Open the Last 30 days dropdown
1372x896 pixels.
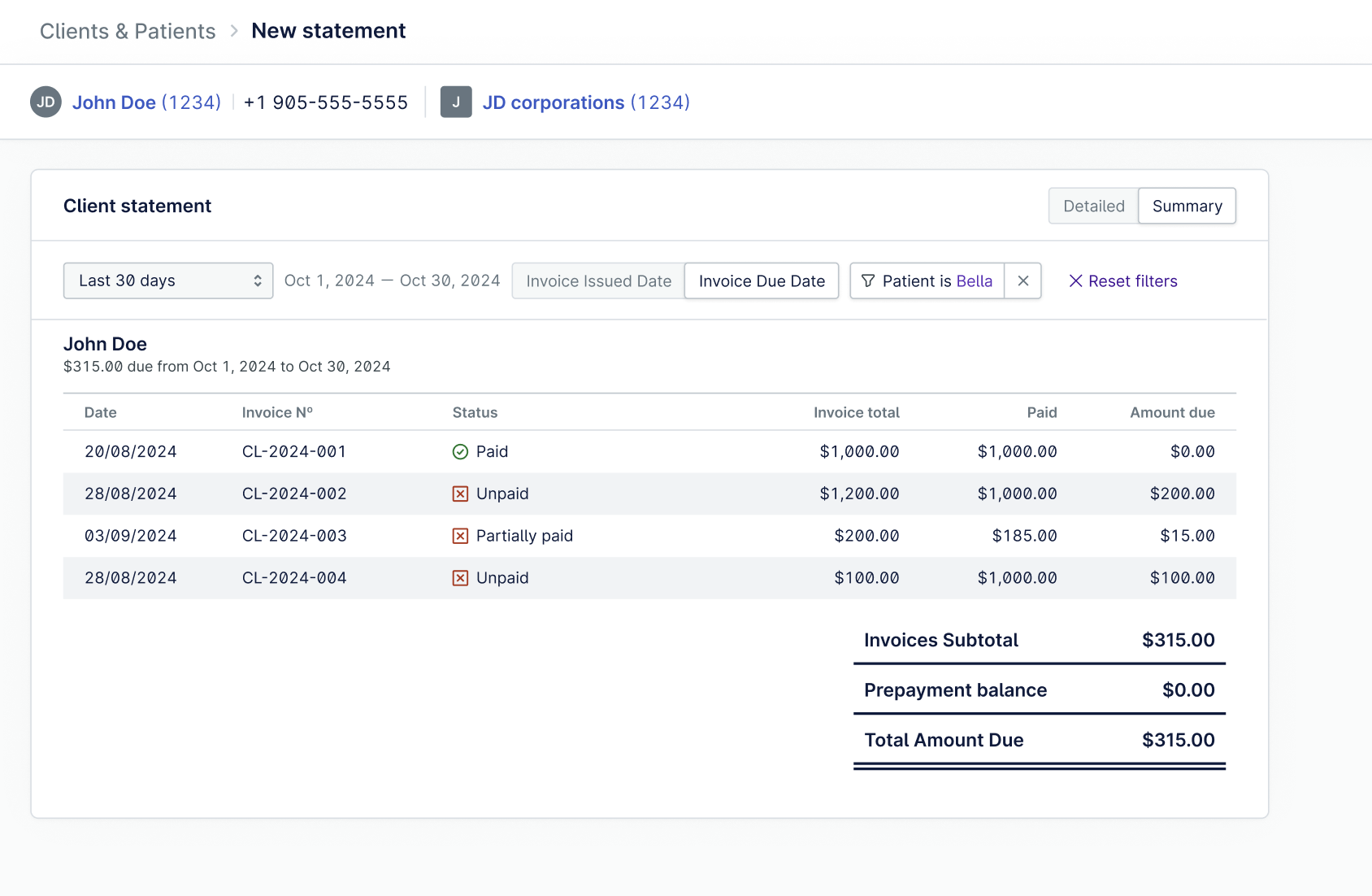(x=168, y=281)
